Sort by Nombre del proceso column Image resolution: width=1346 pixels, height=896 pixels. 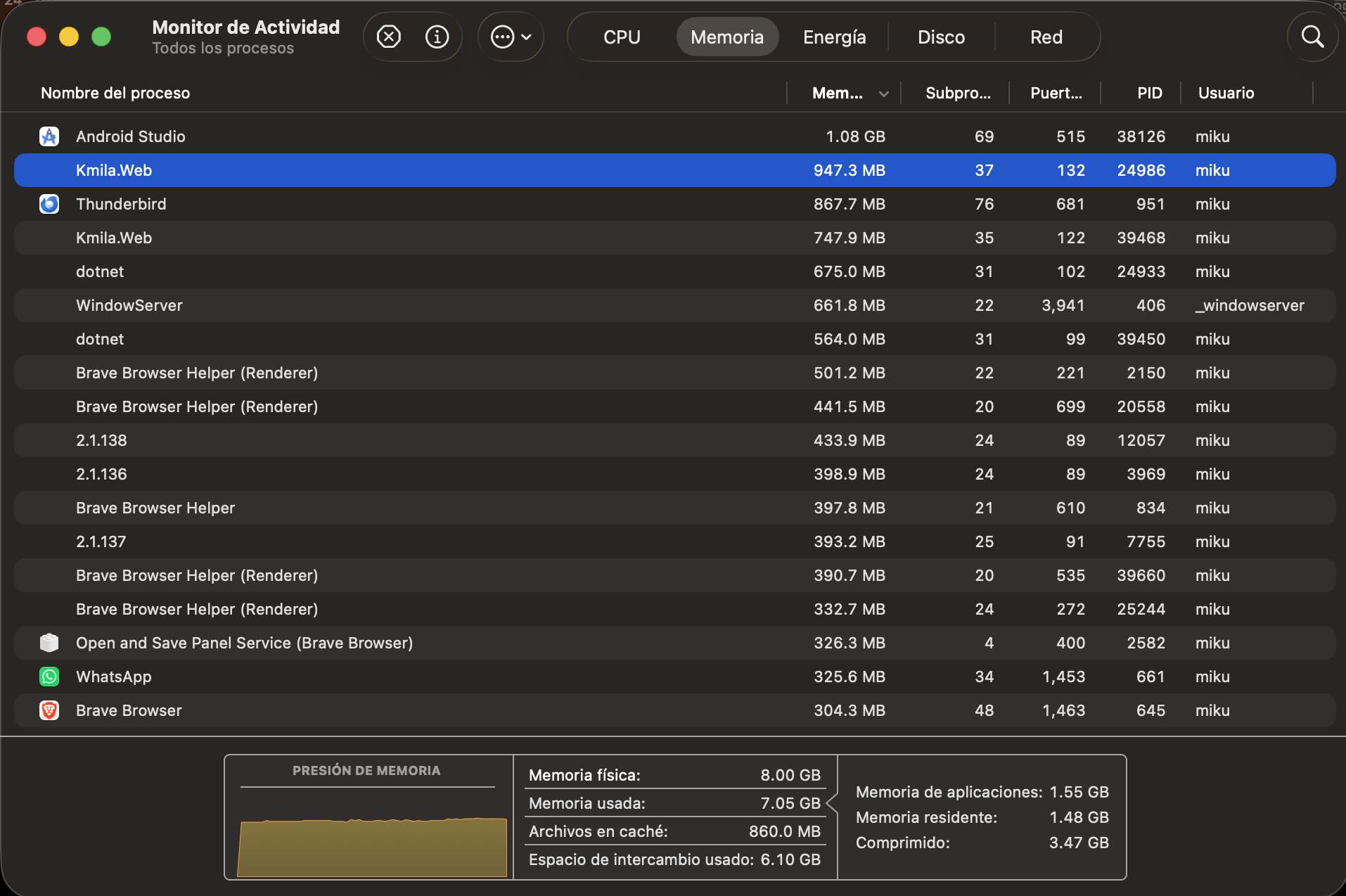tap(115, 93)
